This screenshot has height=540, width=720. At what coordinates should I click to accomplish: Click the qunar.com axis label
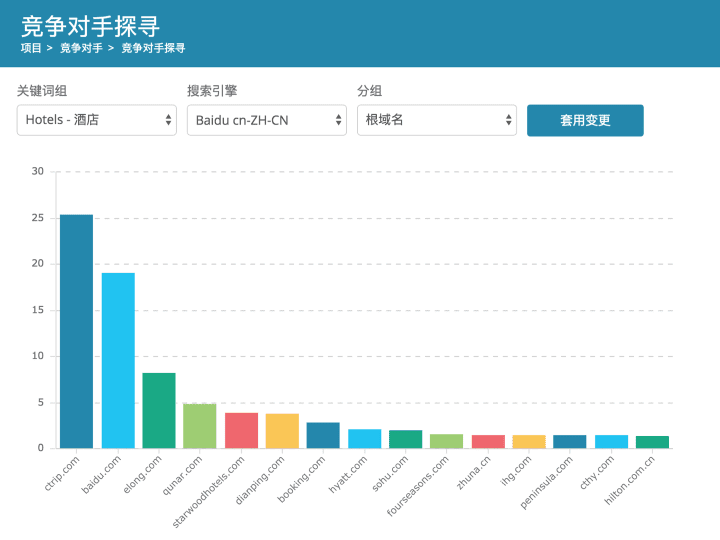coord(182,476)
